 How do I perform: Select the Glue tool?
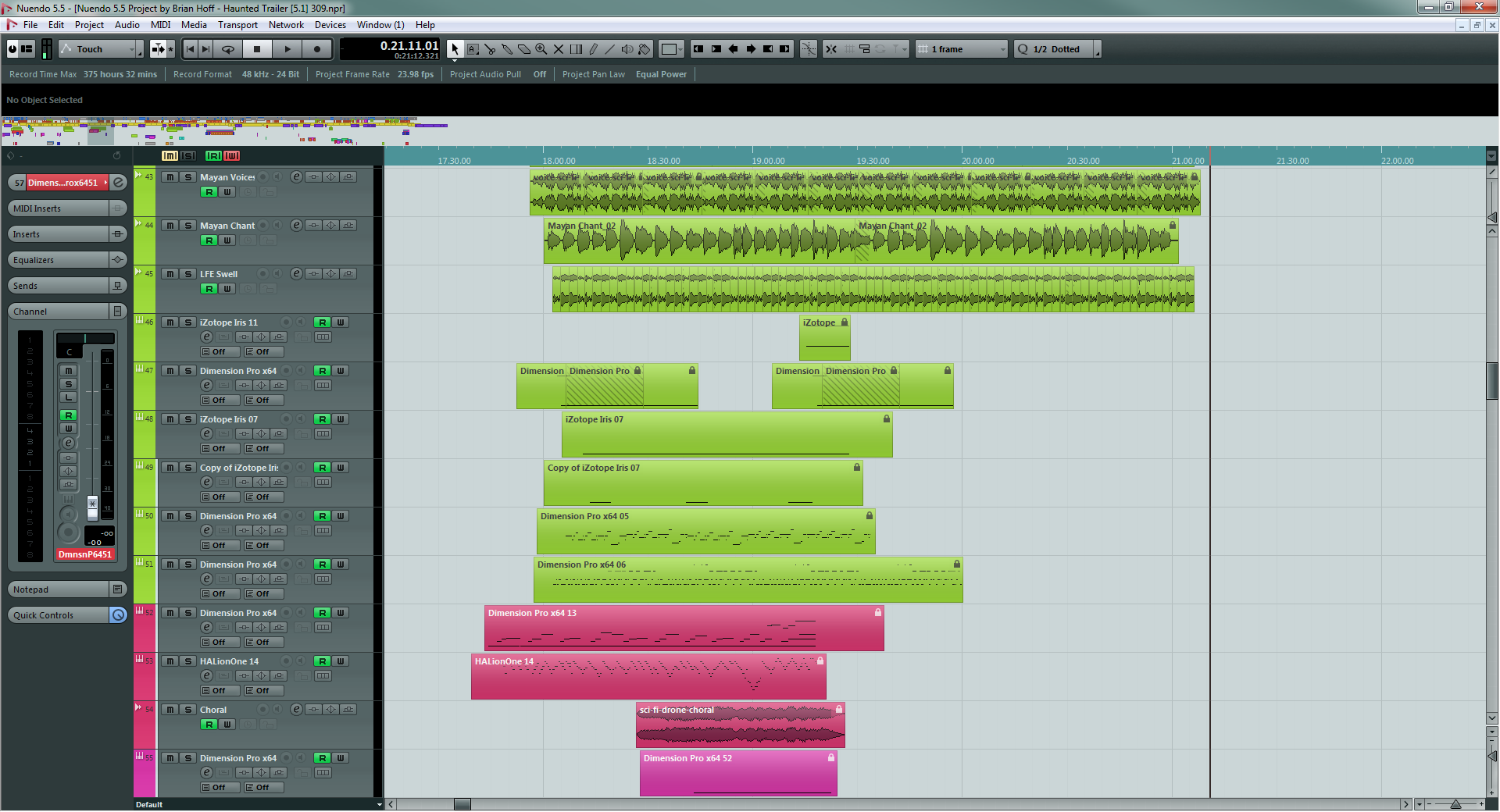coord(507,49)
